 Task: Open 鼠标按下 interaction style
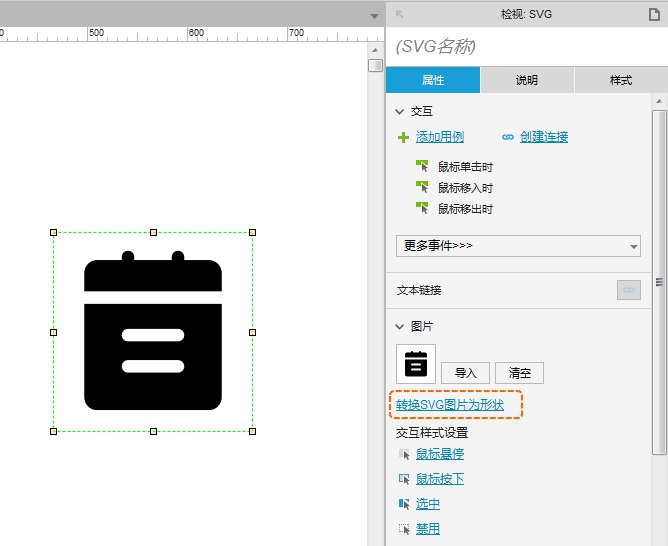[x=440, y=479]
